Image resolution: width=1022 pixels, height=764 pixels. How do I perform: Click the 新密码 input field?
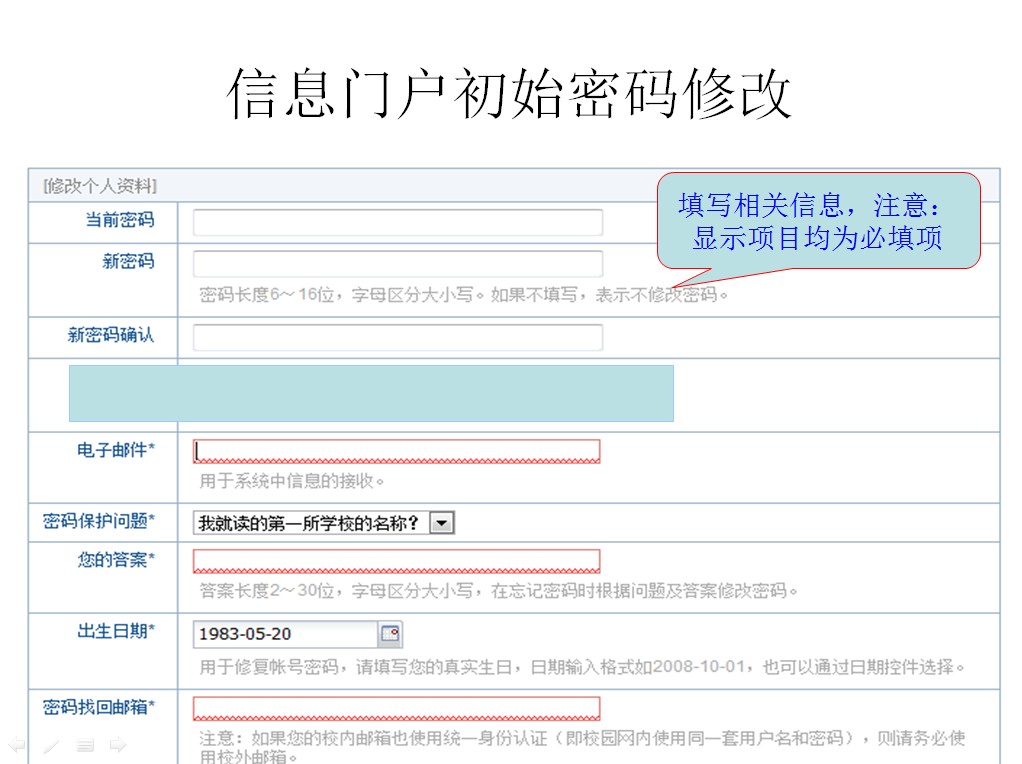coord(397,264)
